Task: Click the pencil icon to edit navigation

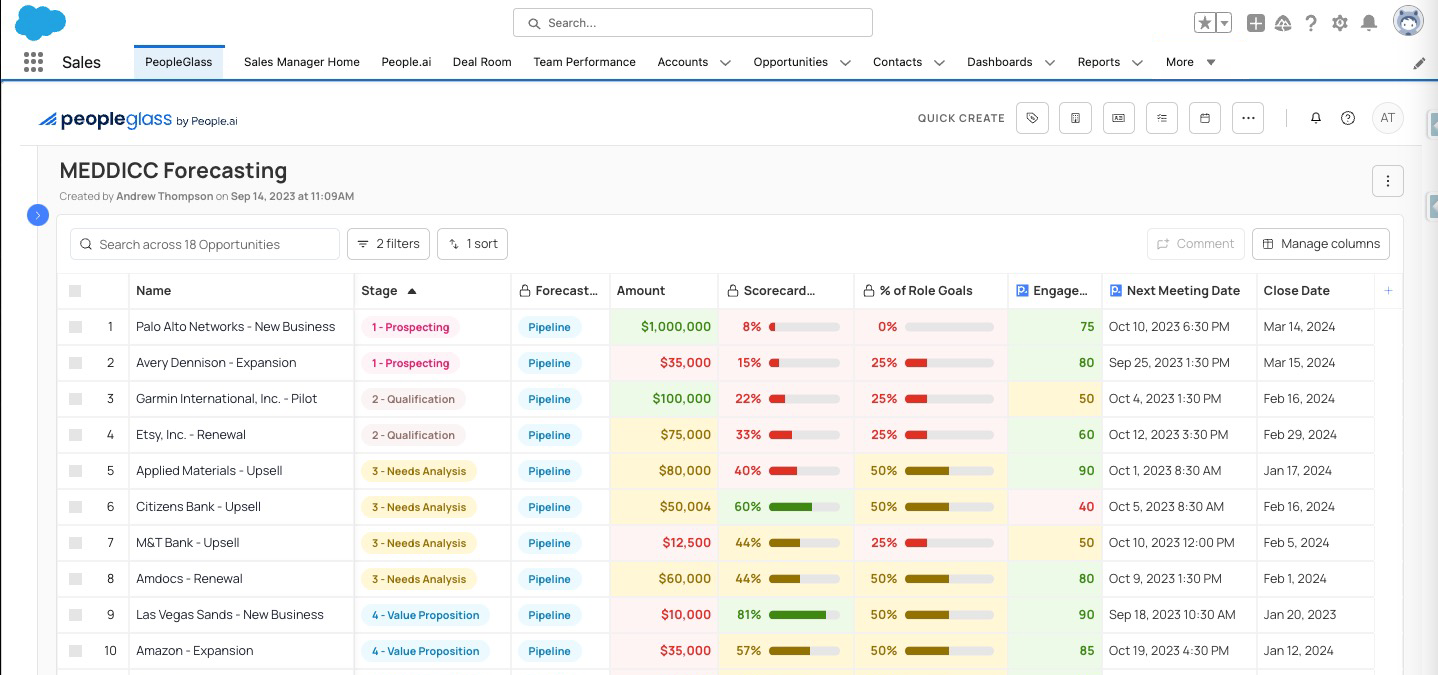Action: click(1419, 63)
